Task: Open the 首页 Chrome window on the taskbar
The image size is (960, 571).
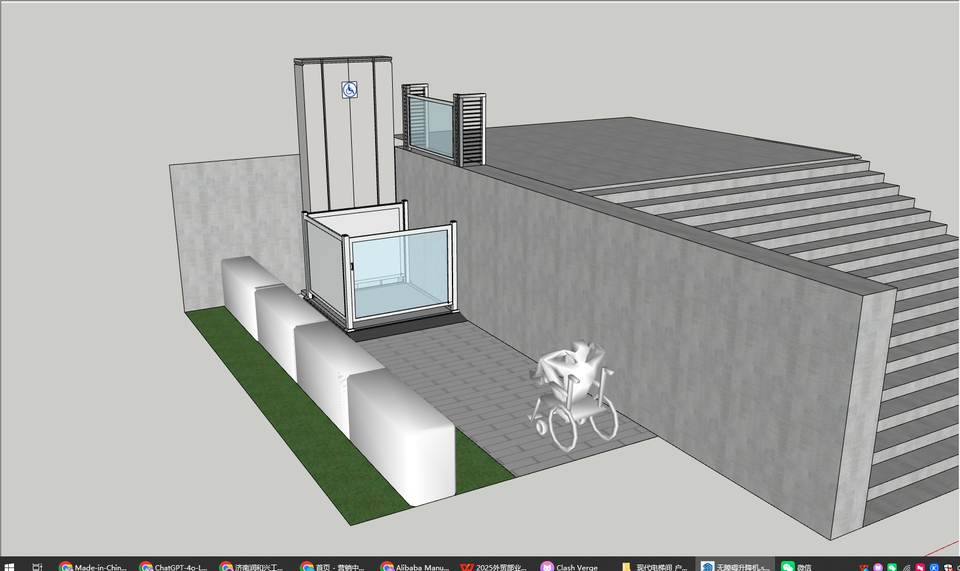Action: [334, 567]
